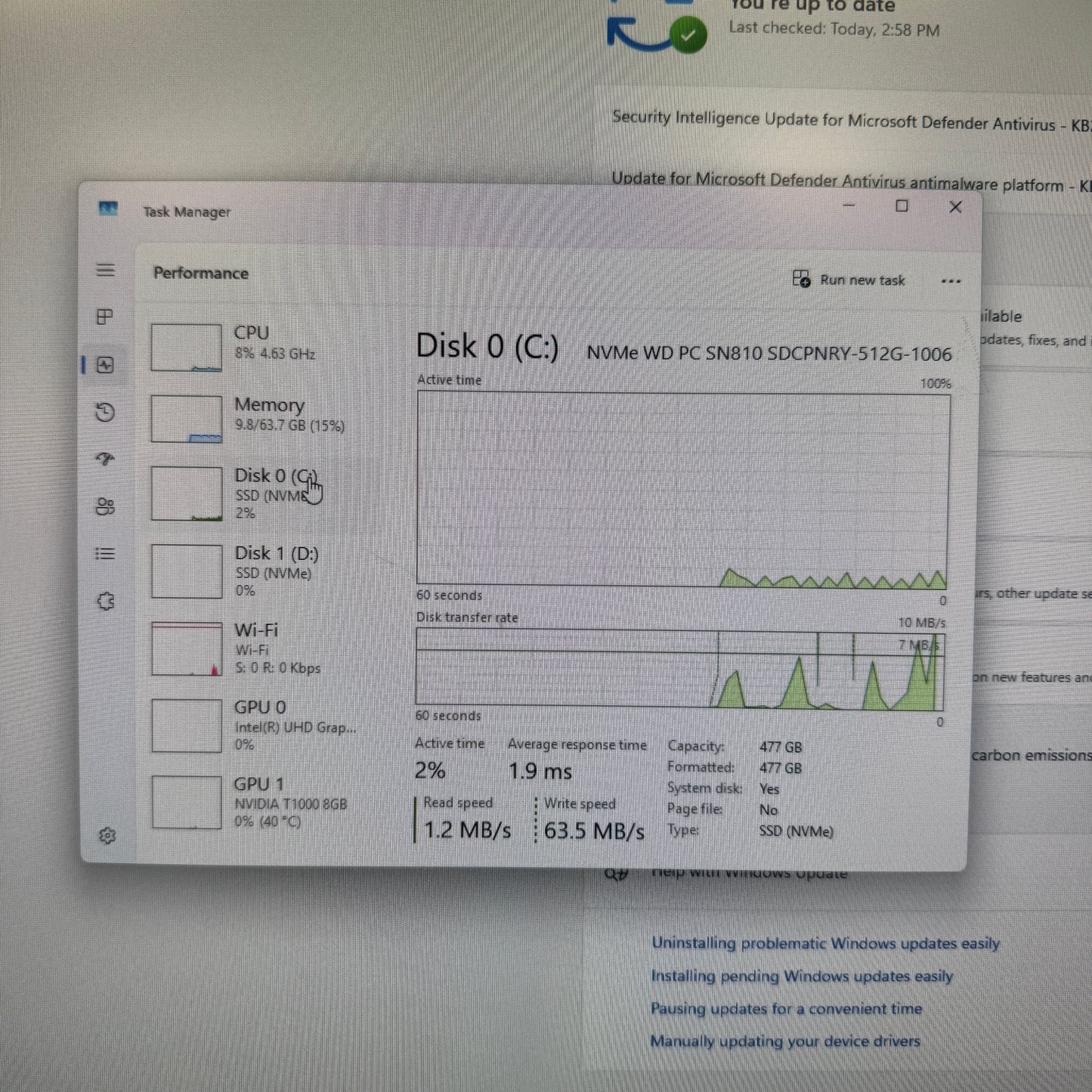Open the Processes page icon in sidebar
1092x1092 pixels.
click(x=105, y=317)
